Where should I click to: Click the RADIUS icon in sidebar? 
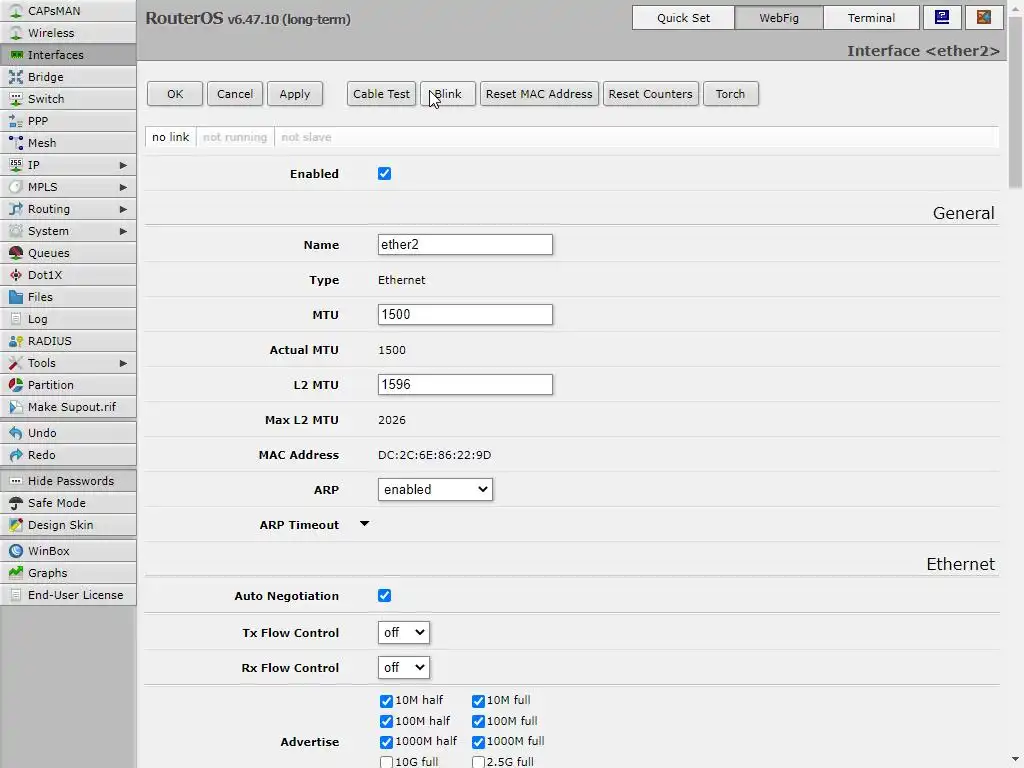pyautogui.click(x=16, y=341)
